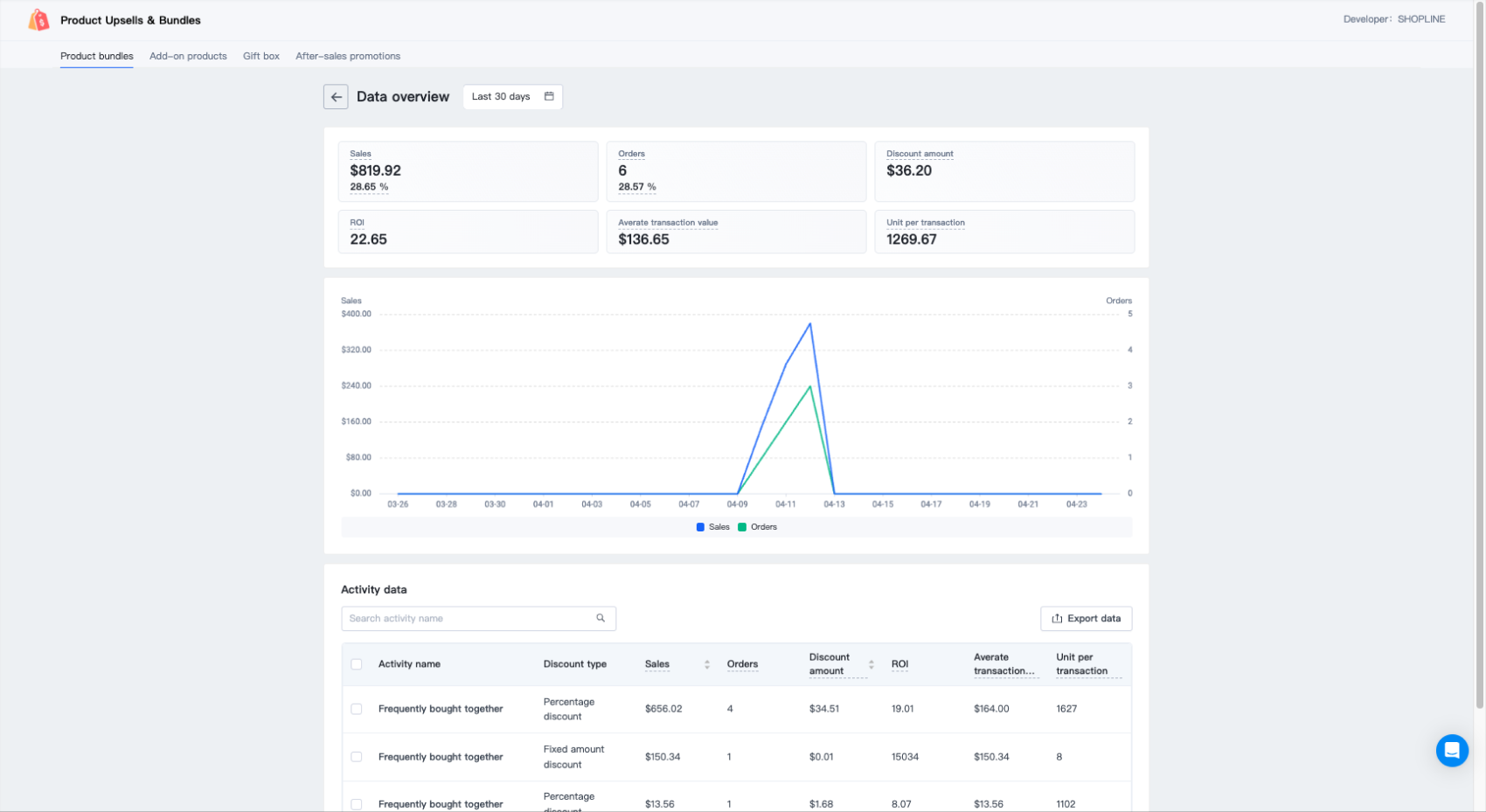Click the calendar icon in date picker
Viewport: 1486px width, 812px height.
click(549, 96)
